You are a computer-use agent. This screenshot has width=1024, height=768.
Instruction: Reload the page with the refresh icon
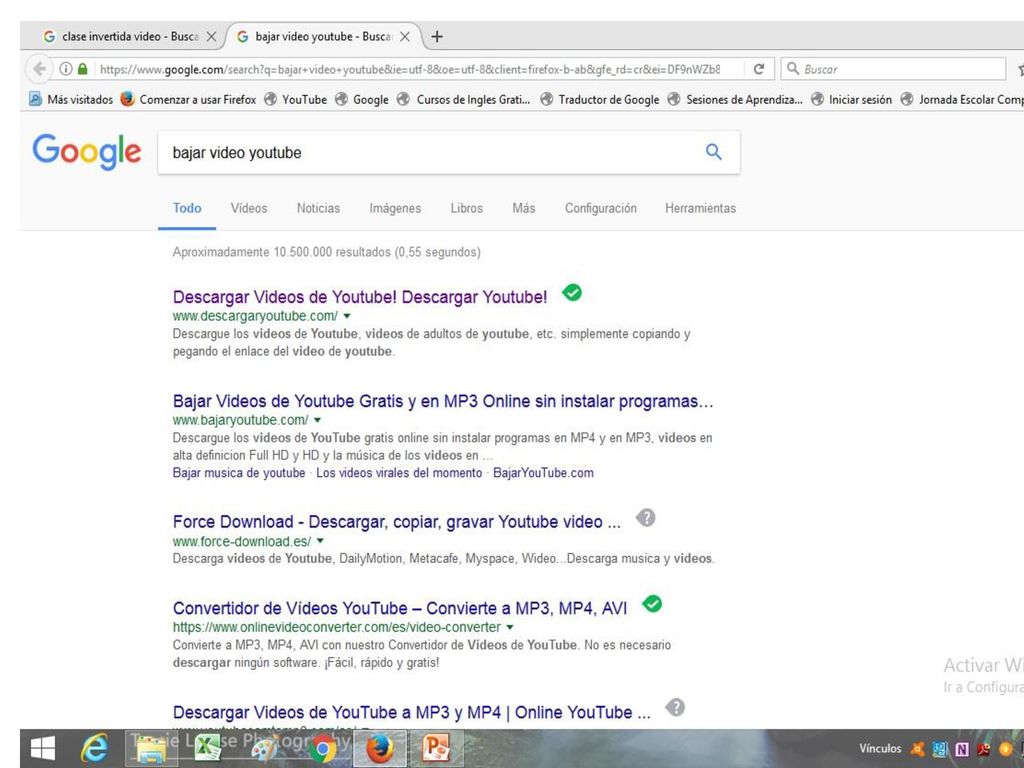click(759, 69)
